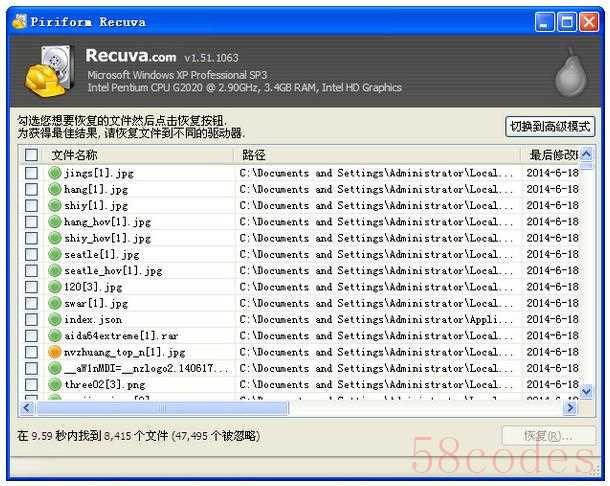The image size is (610, 486).
Task: Select the file name seatle_hov[1].jpg
Action: click(x=113, y=270)
